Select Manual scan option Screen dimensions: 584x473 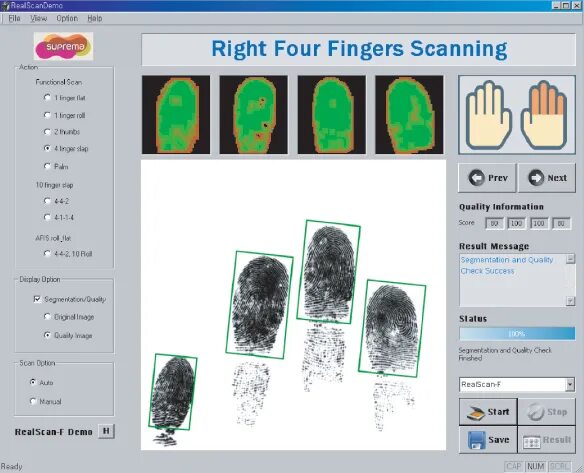33,401
